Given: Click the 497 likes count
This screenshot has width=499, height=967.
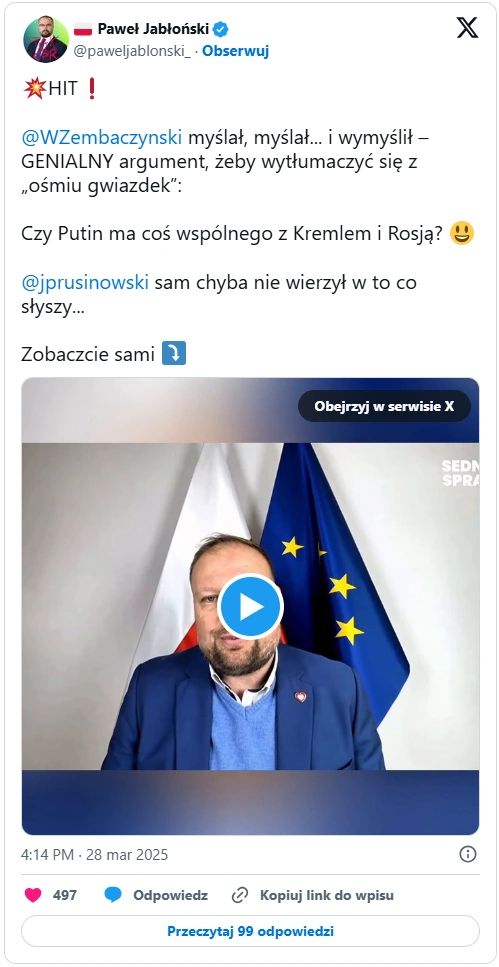Looking at the screenshot, I should click(x=65, y=895).
